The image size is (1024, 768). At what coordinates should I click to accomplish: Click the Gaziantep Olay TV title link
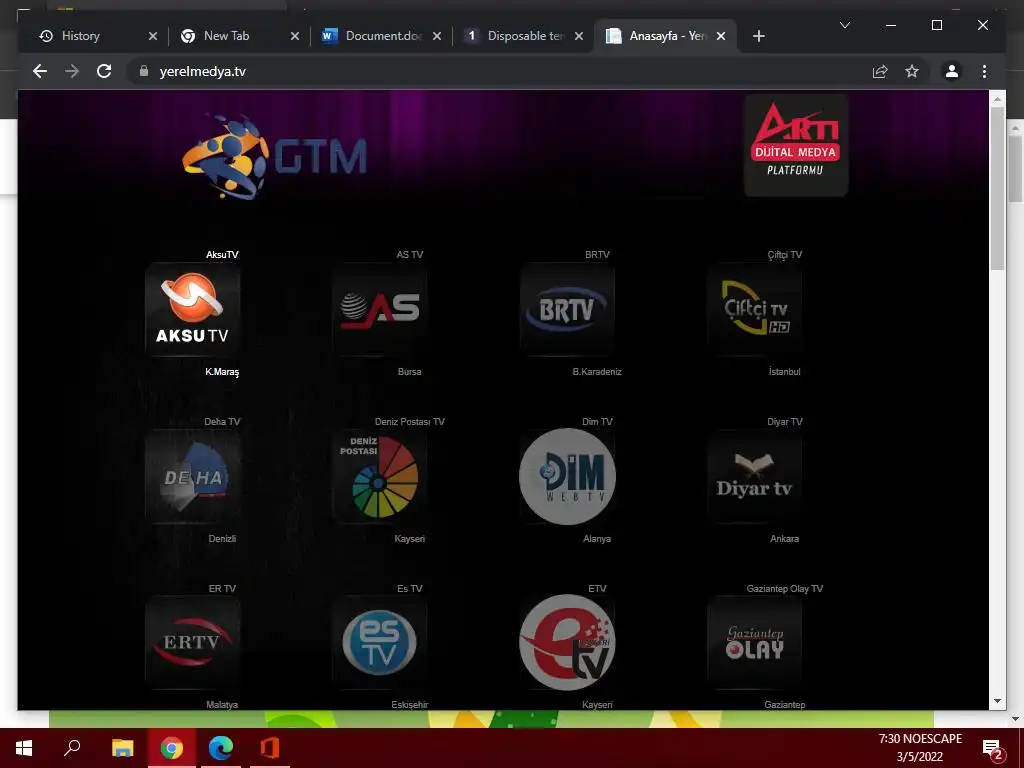click(784, 588)
